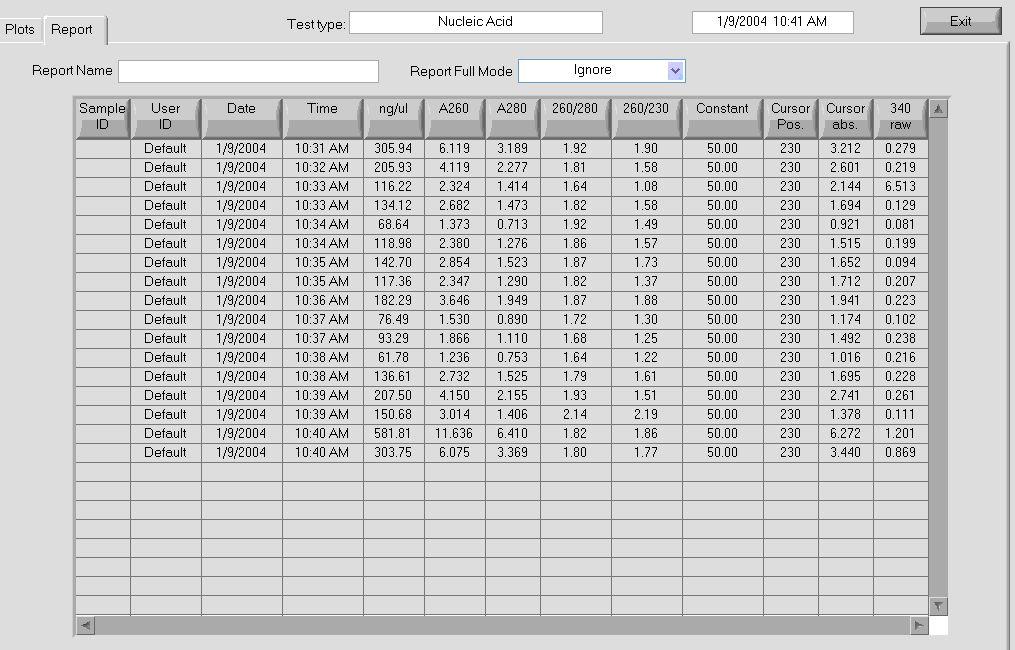Click the A260 value 4.150
Viewport: 1015px width, 650px height.
454,395
